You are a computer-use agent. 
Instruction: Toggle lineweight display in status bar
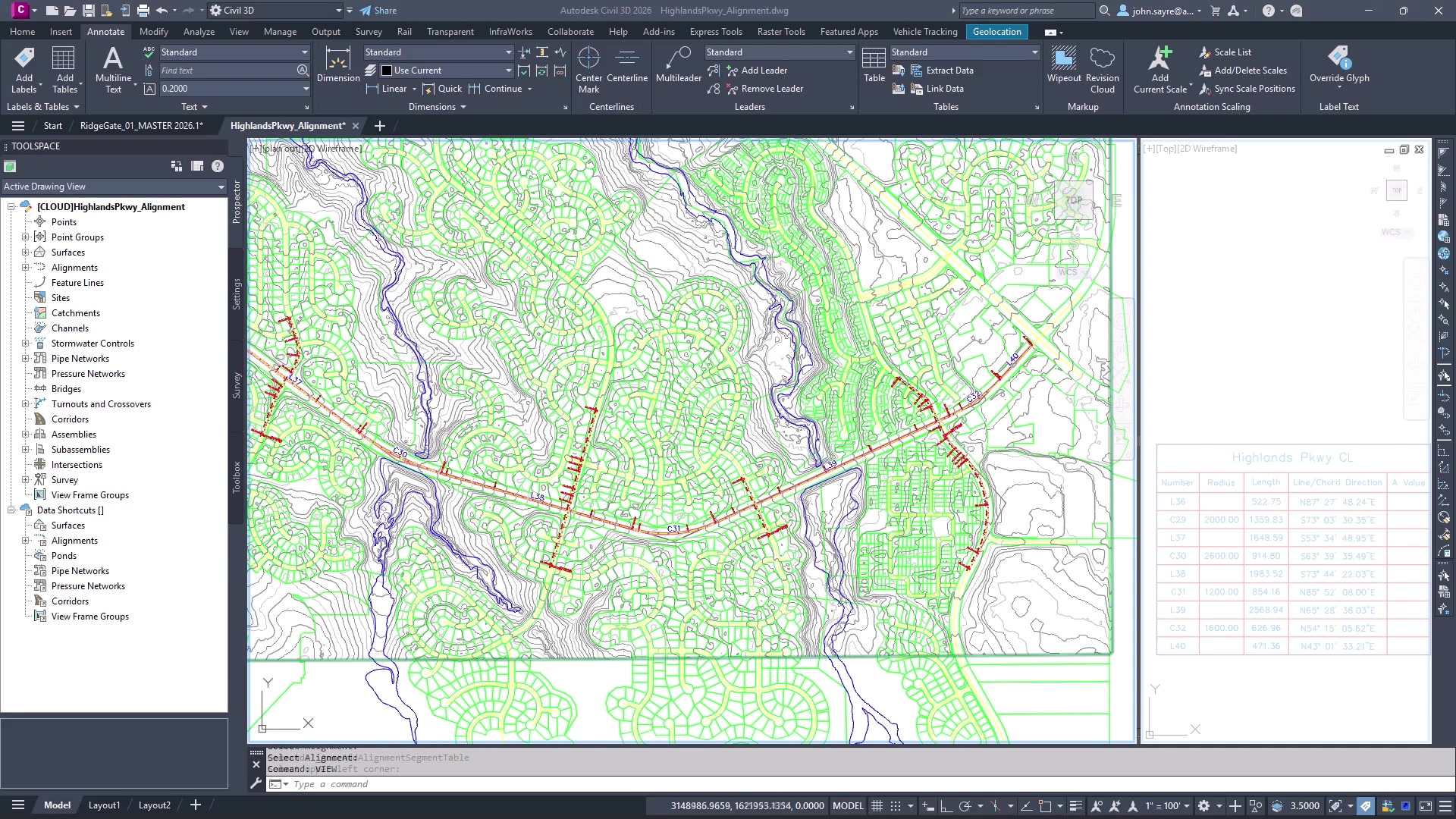(x=1075, y=806)
